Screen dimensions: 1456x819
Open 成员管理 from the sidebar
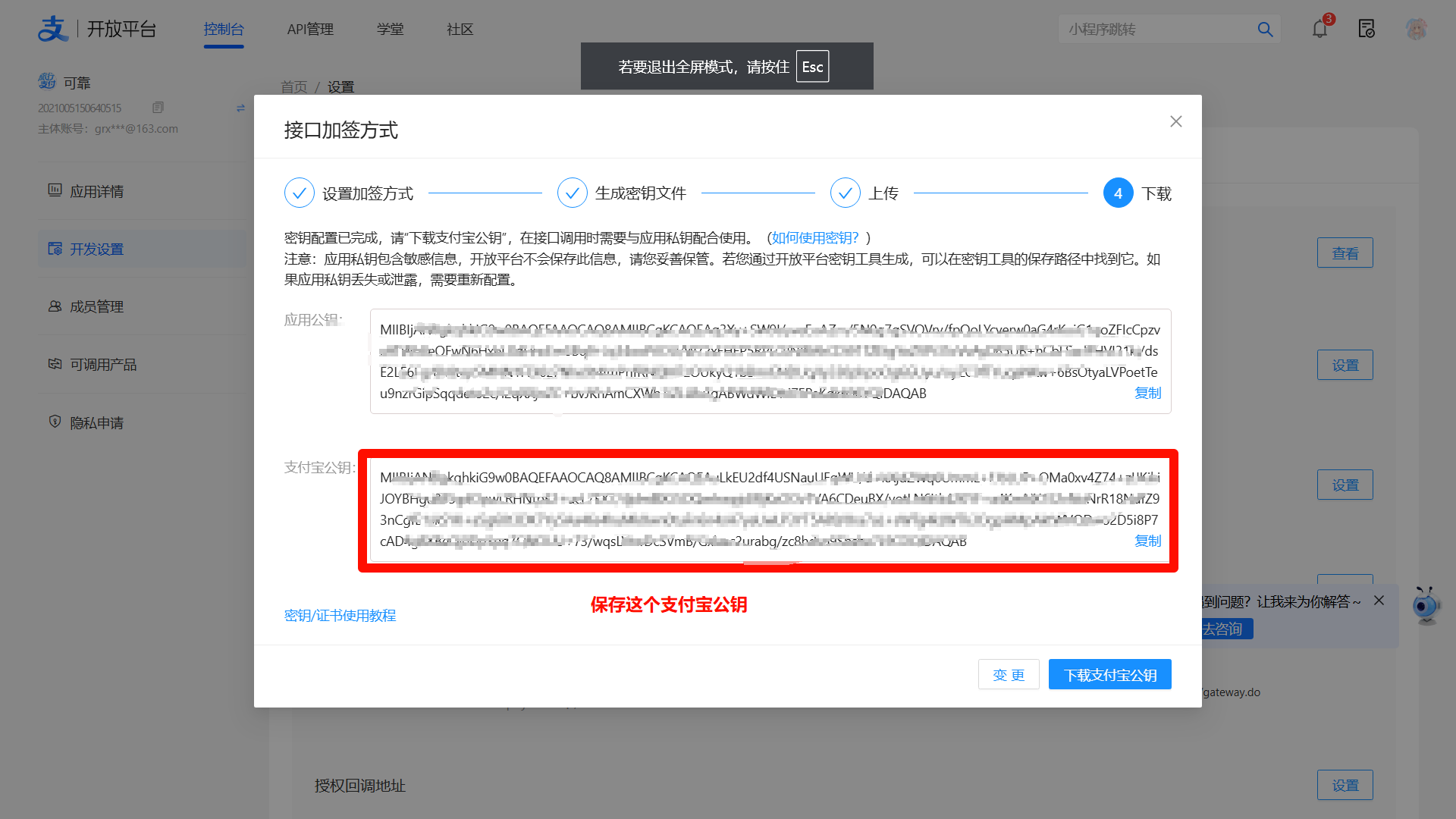[97, 306]
